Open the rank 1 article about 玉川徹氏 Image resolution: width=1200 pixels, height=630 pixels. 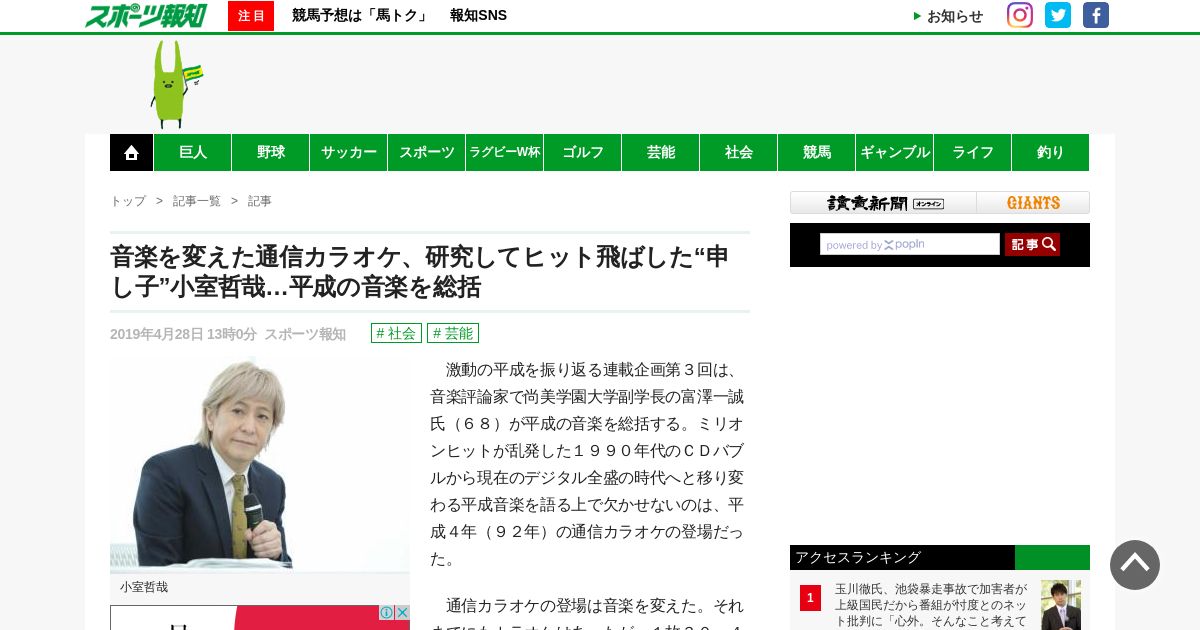931,605
